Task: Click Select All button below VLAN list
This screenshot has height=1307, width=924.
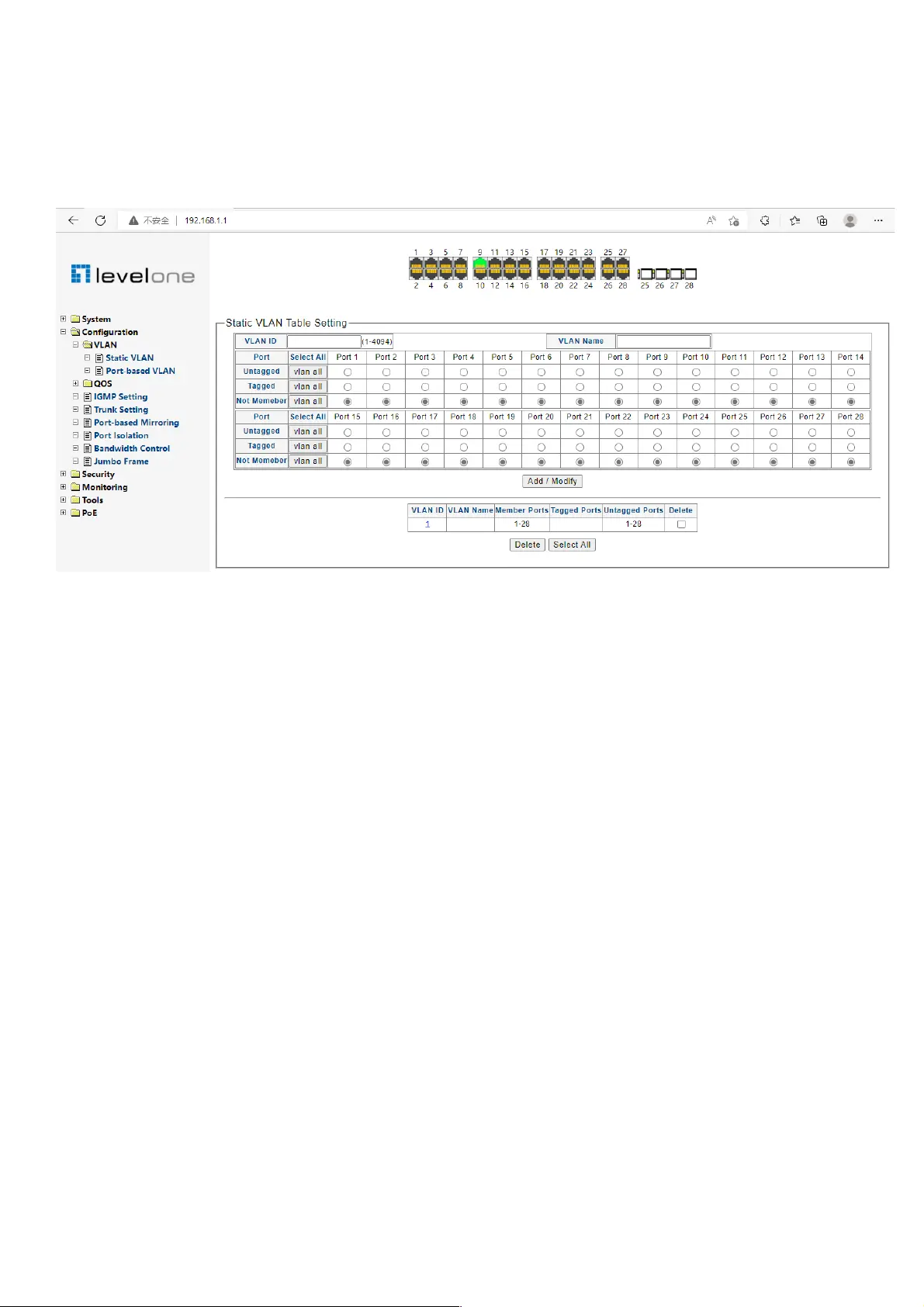Action: [572, 545]
